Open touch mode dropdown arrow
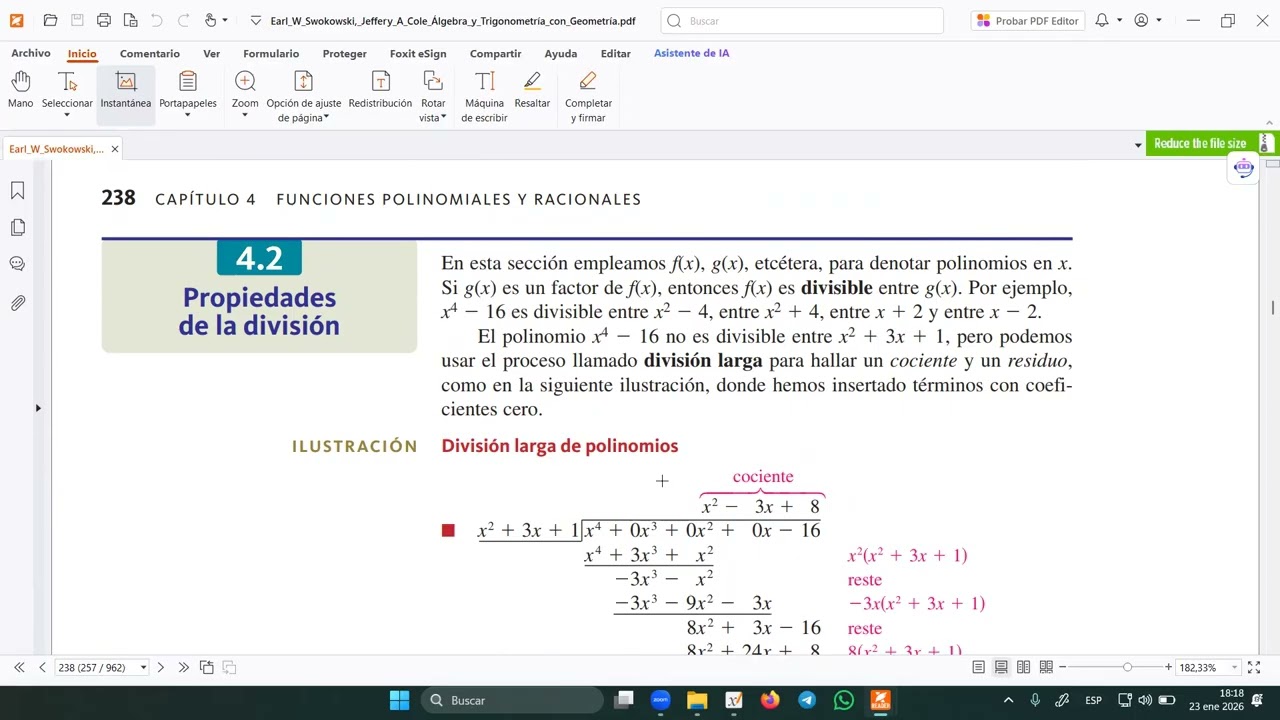 tap(225, 20)
